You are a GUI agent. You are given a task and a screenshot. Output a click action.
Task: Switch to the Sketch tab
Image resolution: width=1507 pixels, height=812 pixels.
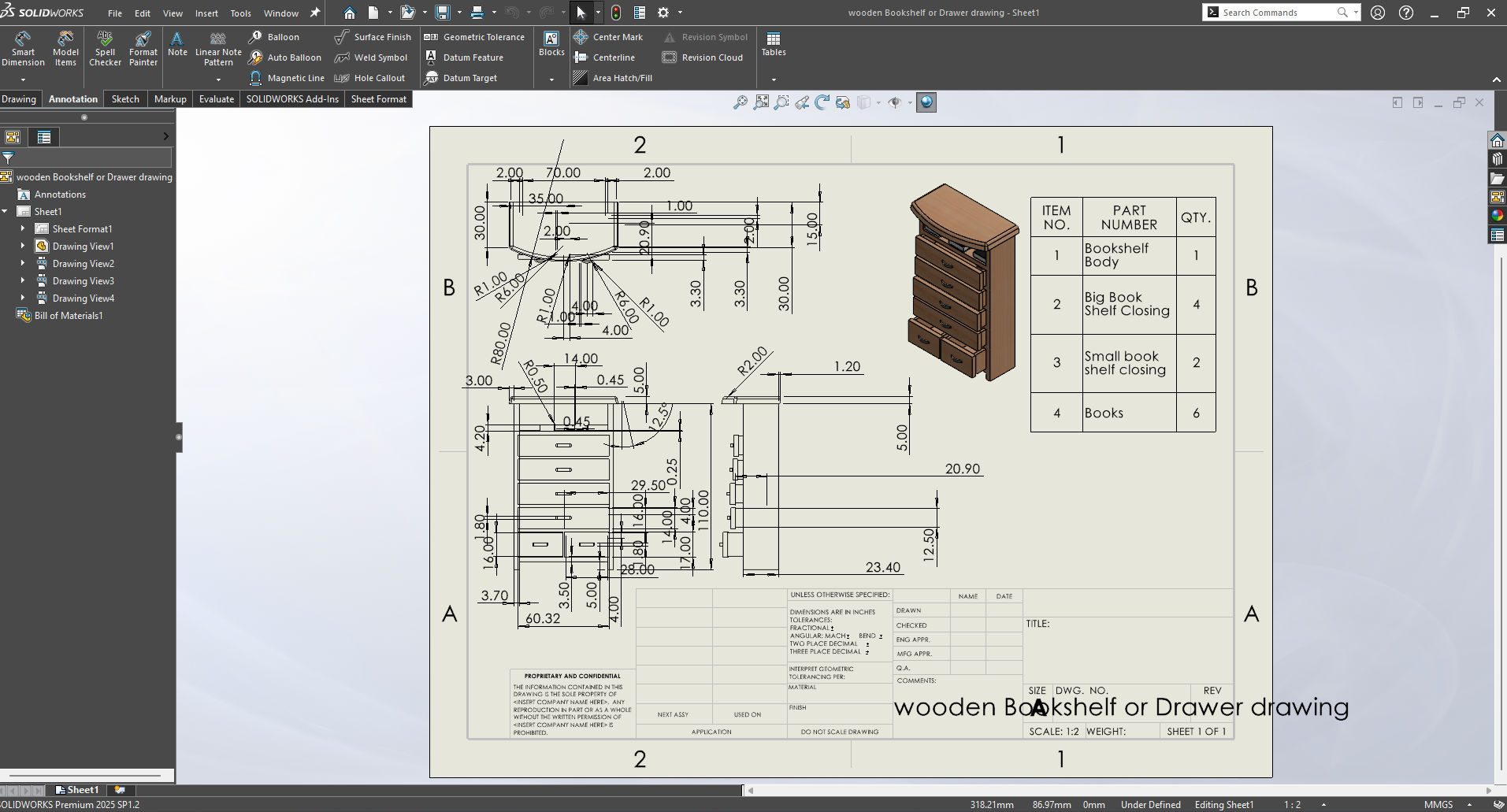[x=125, y=99]
